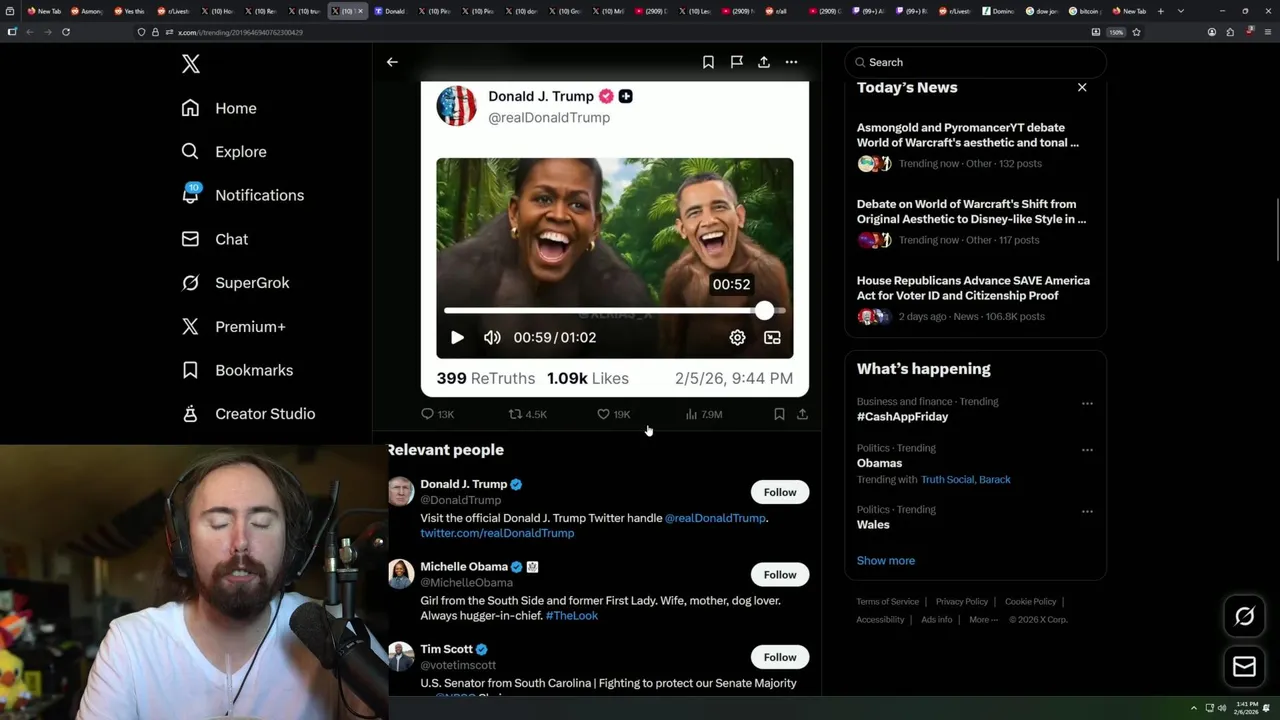Screen dimensions: 1280x720
Task: Open Privacy Policy footer link
Action: point(961,602)
